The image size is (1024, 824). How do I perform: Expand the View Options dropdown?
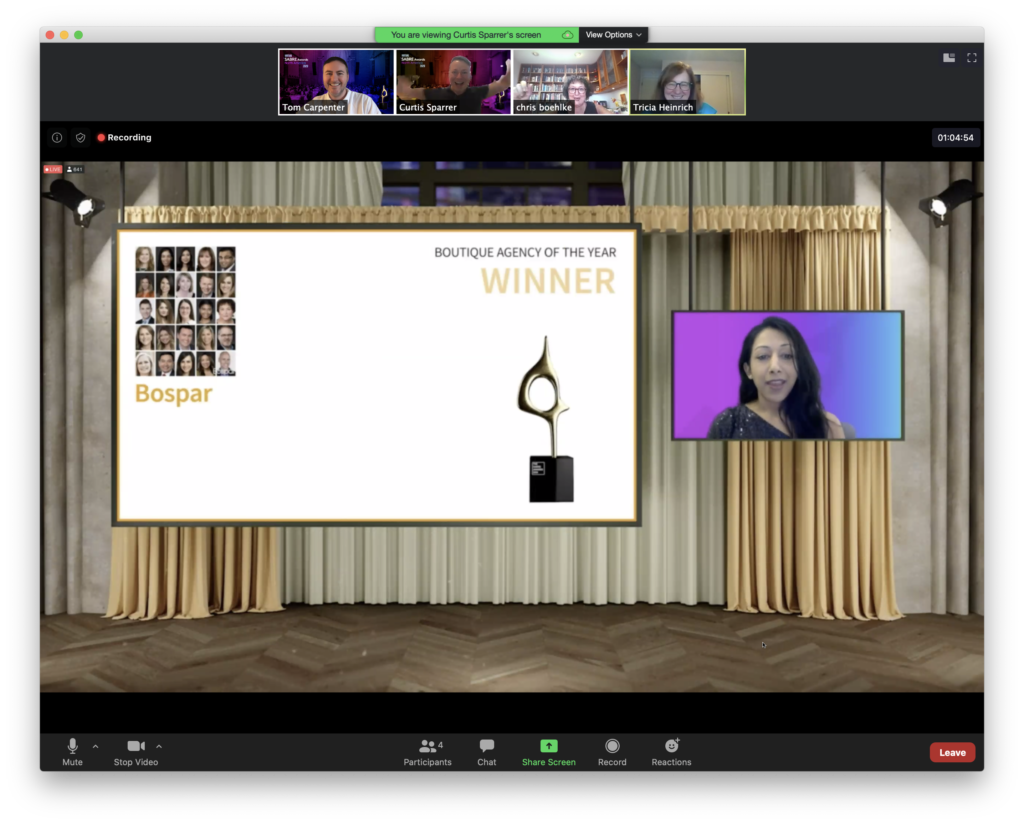(613, 35)
